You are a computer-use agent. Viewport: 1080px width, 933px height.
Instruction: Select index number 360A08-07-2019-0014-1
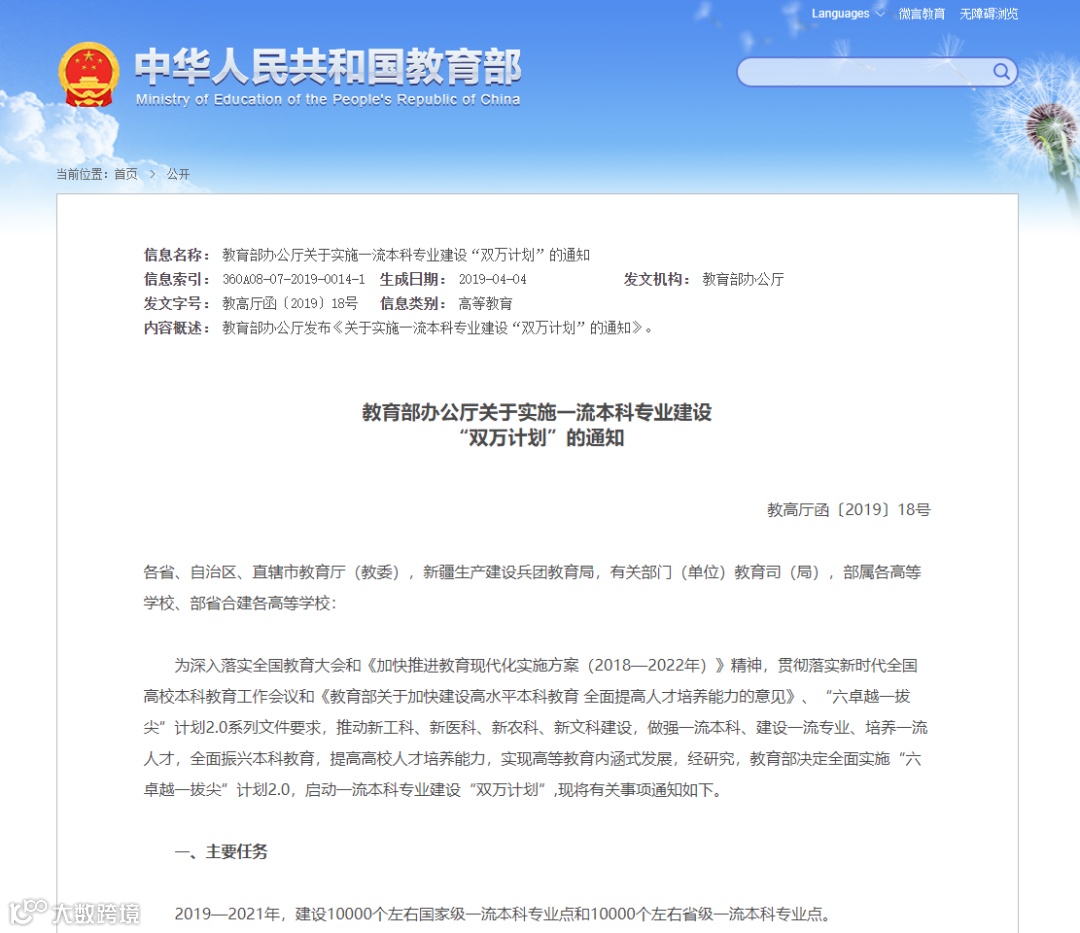[x=293, y=280]
